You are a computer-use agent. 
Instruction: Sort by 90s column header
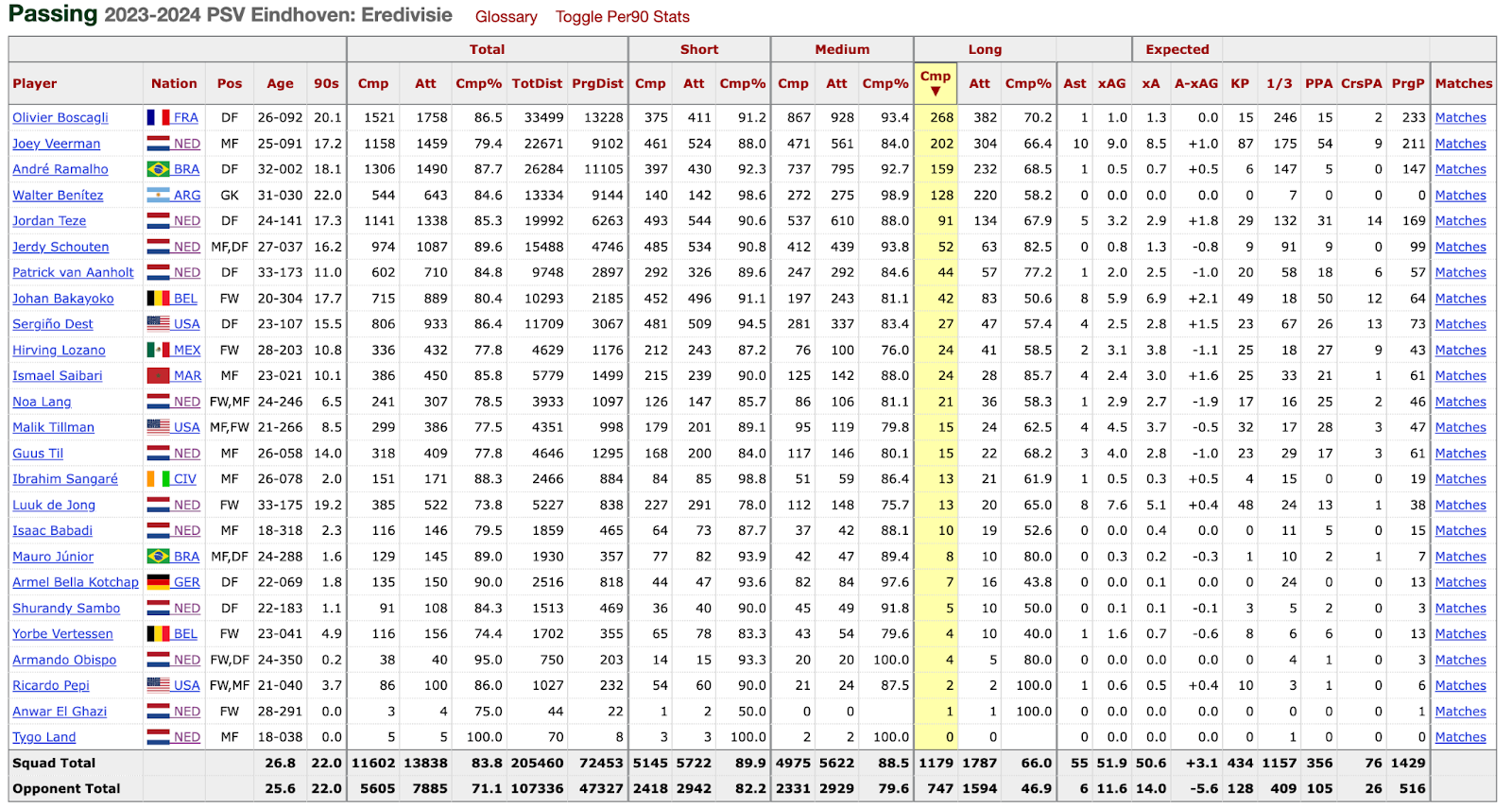click(326, 83)
